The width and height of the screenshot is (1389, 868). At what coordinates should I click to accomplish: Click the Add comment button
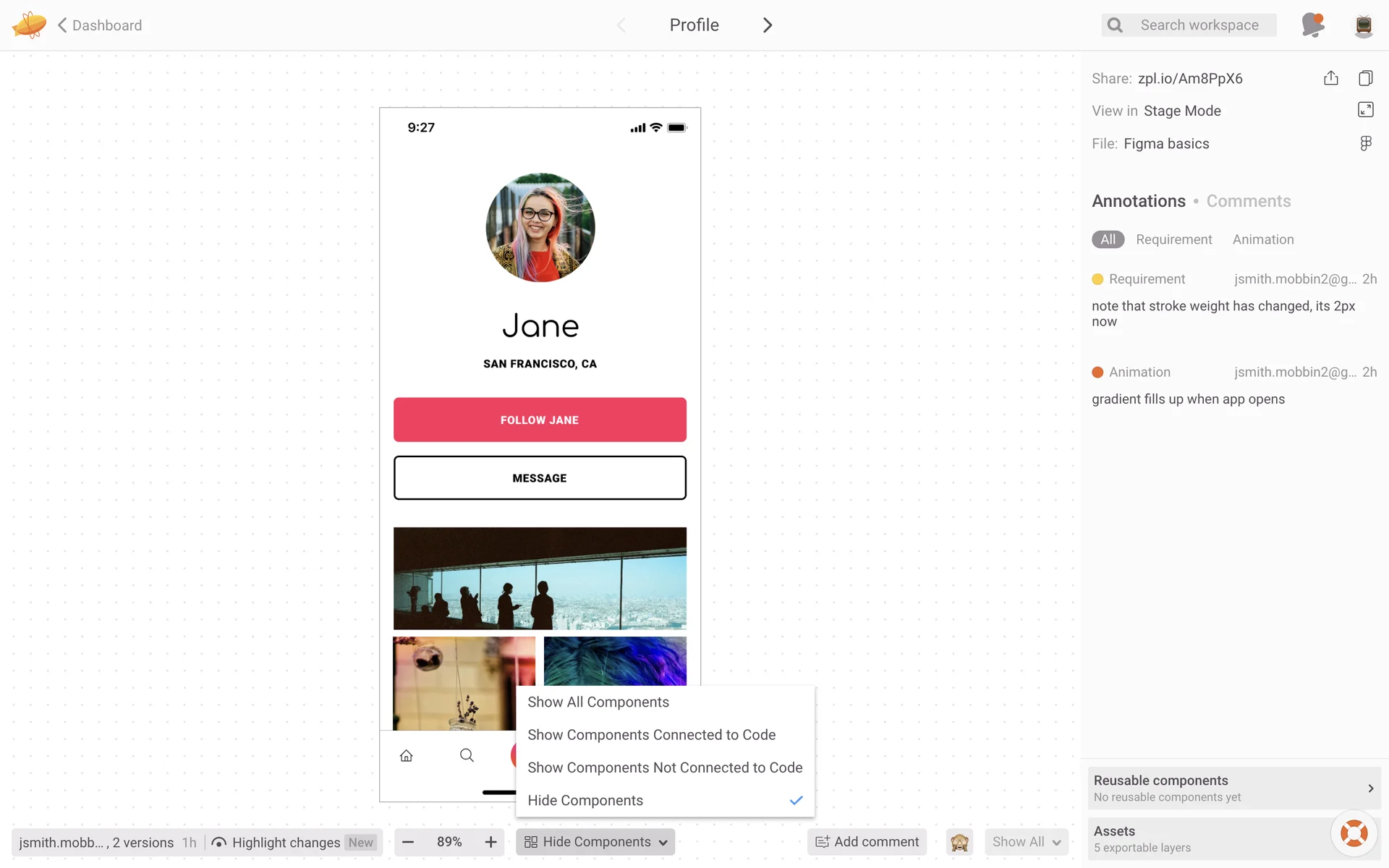[x=867, y=842]
